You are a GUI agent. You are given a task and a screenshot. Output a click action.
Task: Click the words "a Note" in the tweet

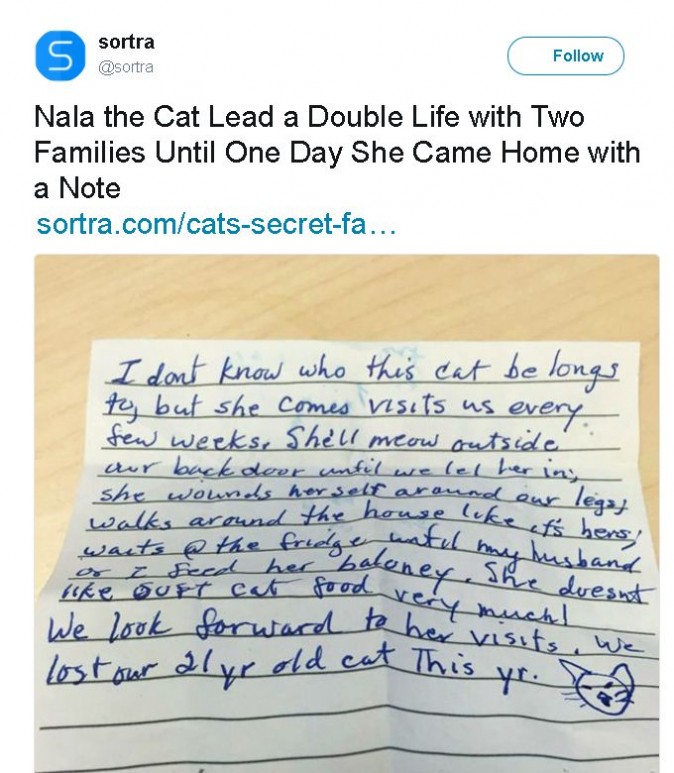[77, 188]
